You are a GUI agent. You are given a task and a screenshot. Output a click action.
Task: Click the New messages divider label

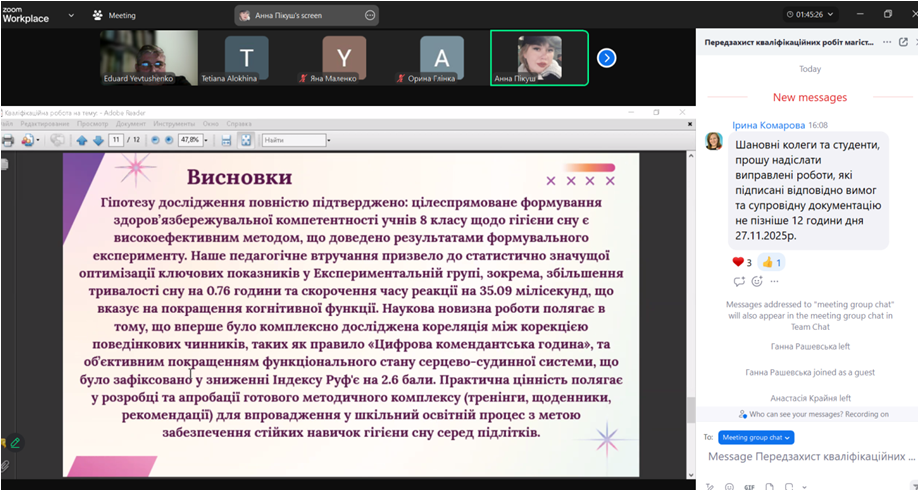point(810,97)
